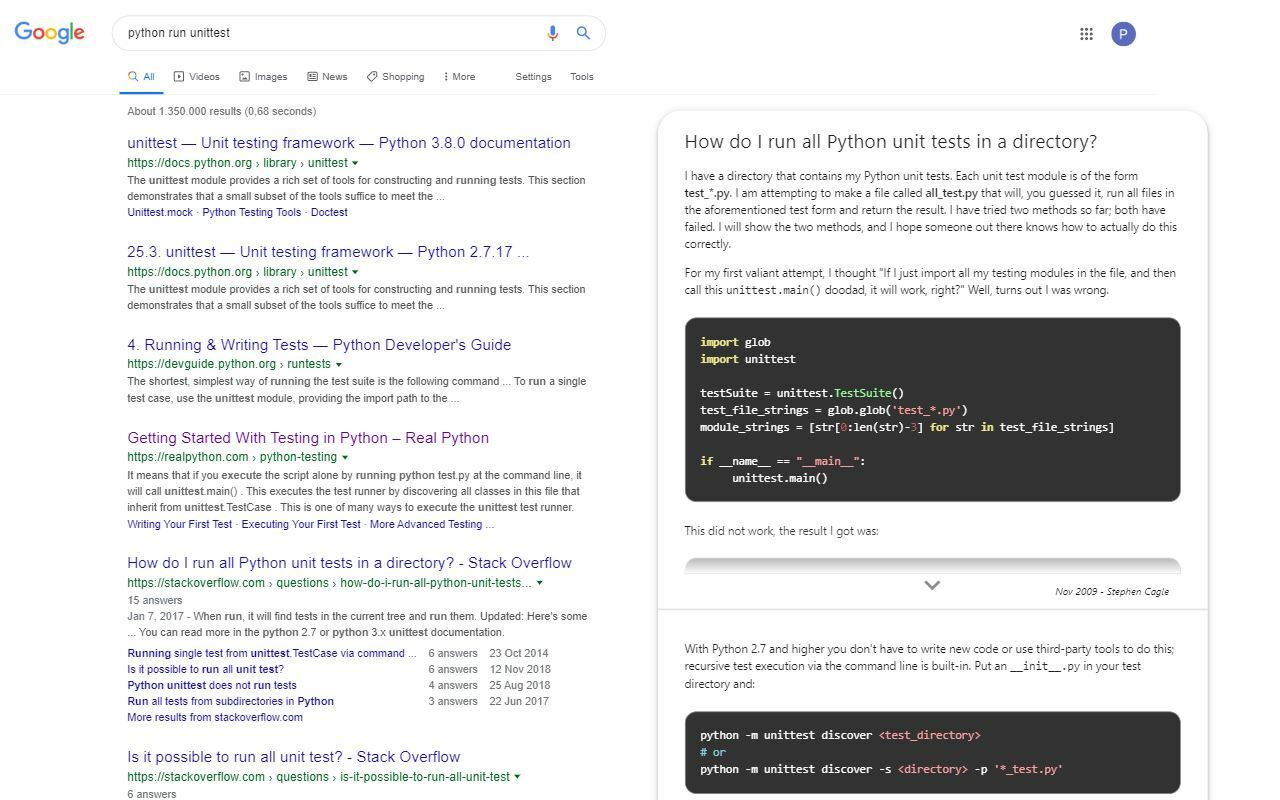The height and width of the screenshot is (800, 1280).
Task: Click the code line unittest.main()
Action: (x=780, y=478)
